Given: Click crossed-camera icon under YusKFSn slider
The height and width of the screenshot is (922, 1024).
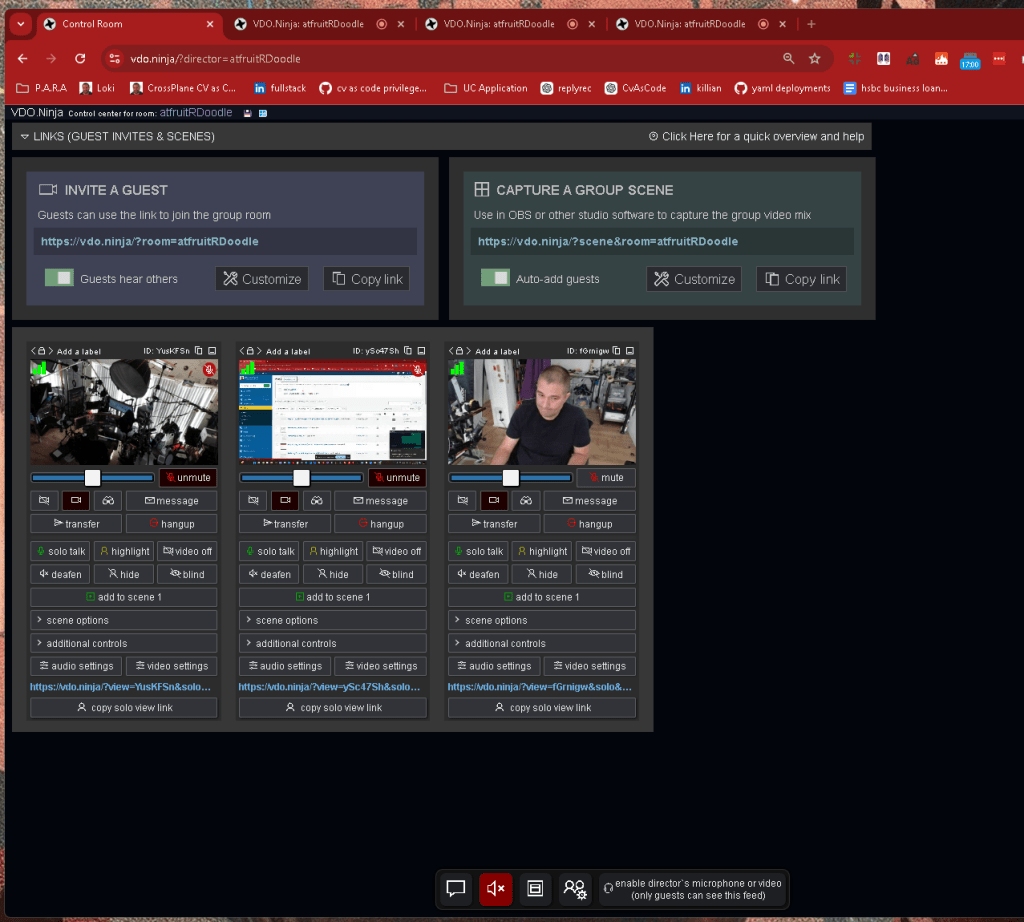Looking at the screenshot, I should click(44, 501).
